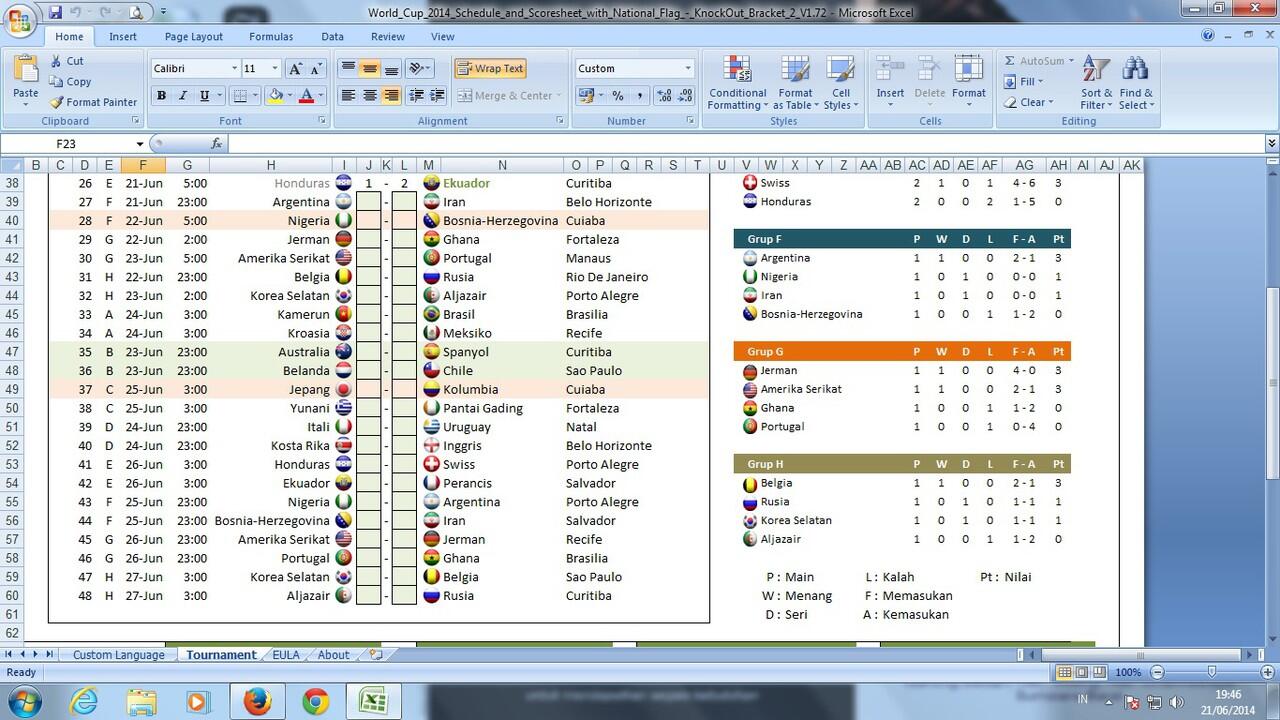Switch to Page Layout view in status bar
Screen dimensions: 1280x720
coord(1082,673)
